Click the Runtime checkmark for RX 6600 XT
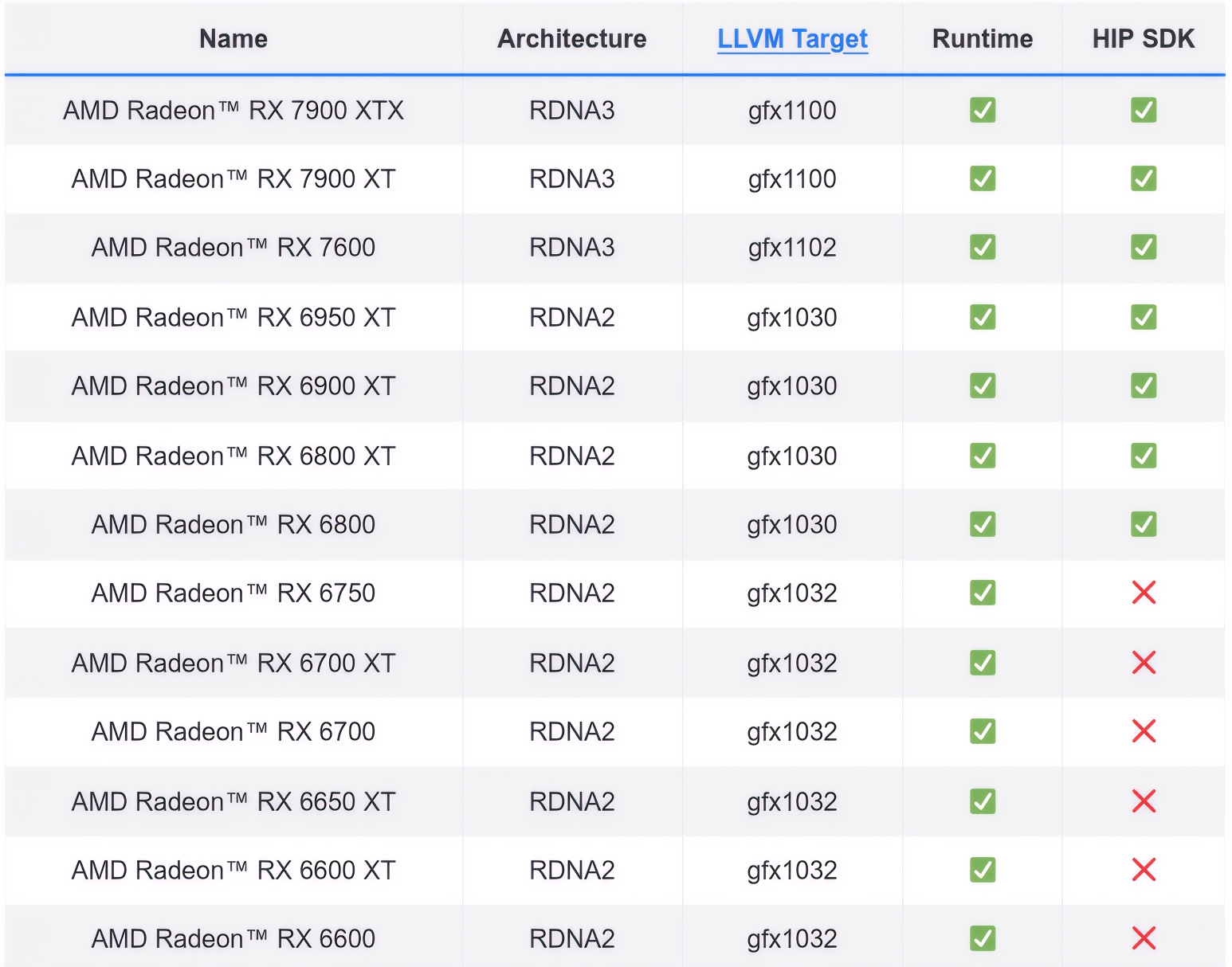The width and height of the screenshot is (1232, 967). tap(983, 870)
